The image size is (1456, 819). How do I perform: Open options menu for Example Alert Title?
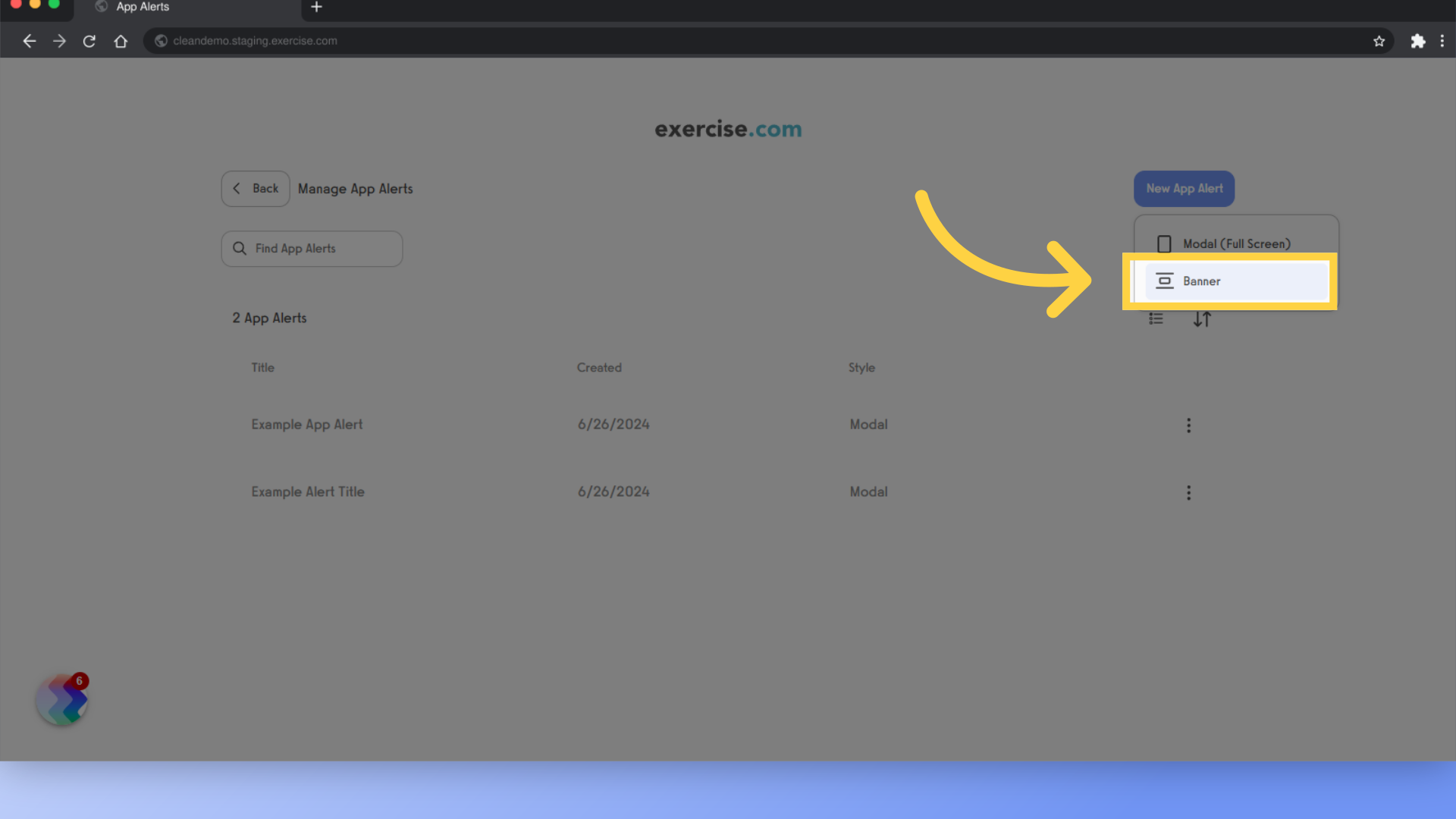pyautogui.click(x=1188, y=493)
